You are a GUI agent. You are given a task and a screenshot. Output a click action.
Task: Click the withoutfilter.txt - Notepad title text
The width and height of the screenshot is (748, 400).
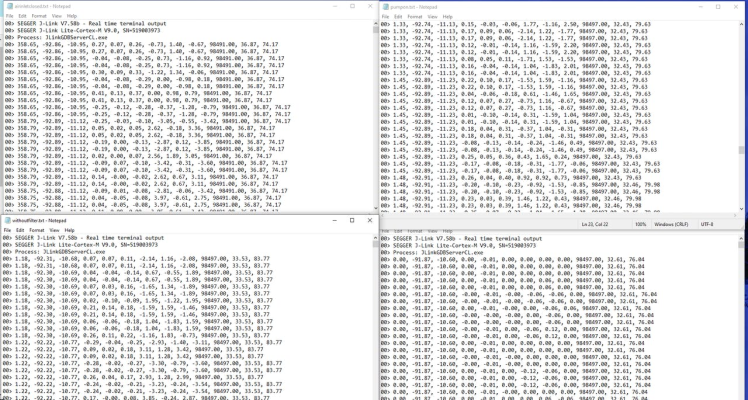coord(39,220)
